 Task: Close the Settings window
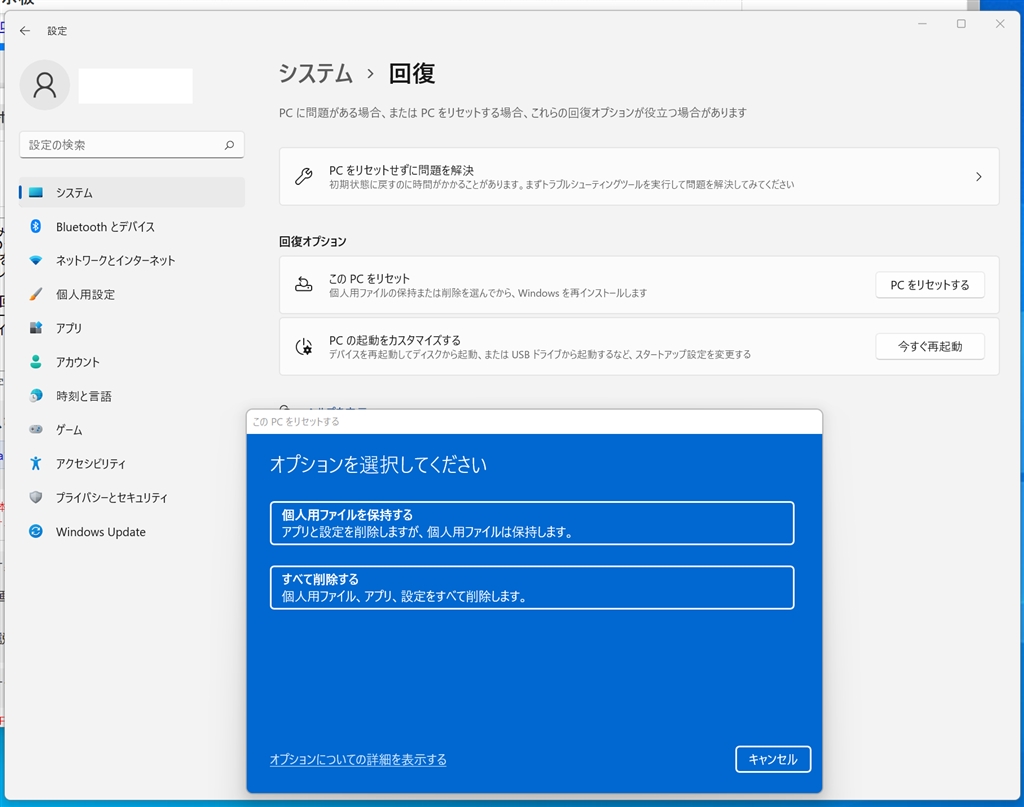(x=1000, y=24)
